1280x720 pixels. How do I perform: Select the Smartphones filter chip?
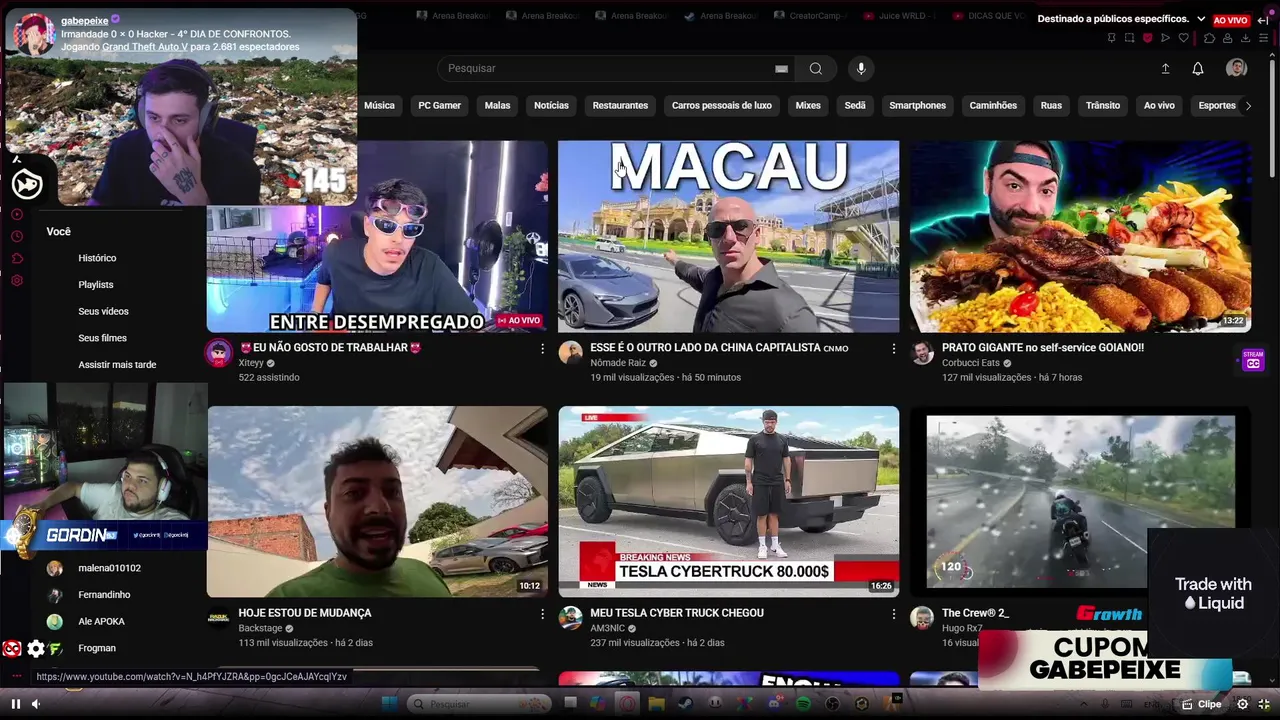(917, 105)
